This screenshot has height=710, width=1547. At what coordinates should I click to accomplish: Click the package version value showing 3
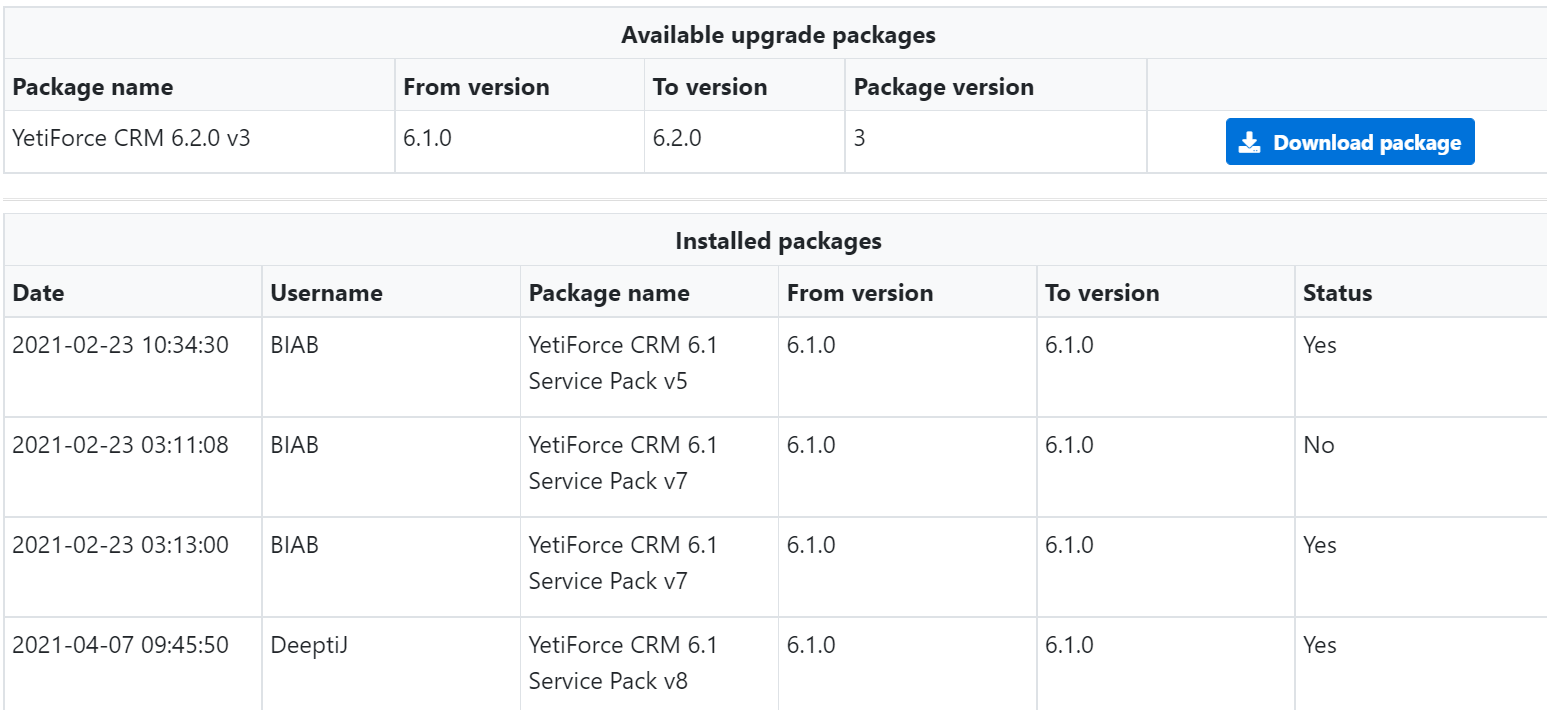point(858,138)
